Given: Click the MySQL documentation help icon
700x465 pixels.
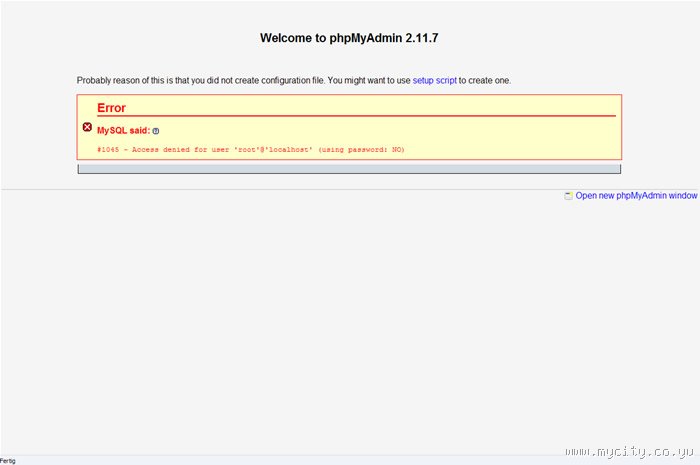Looking at the screenshot, I should tap(156, 131).
